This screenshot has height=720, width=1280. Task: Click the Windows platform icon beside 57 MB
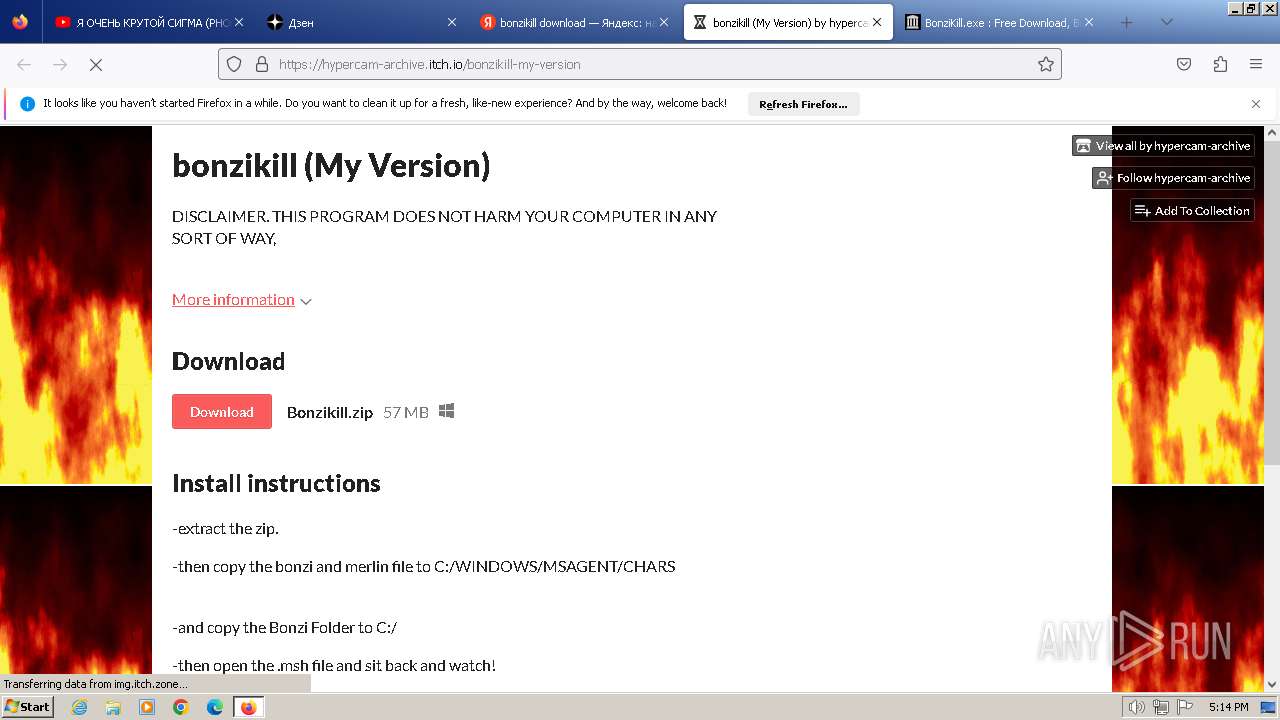click(447, 411)
